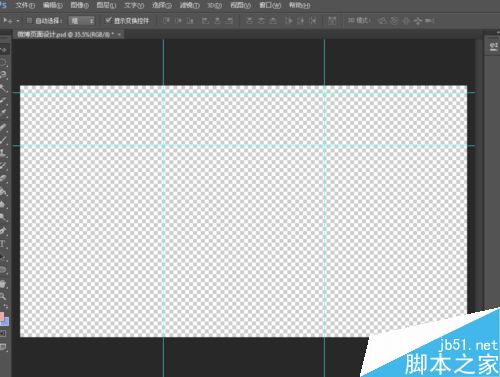
Task: Click the foreground color swatch
Action: pyautogui.click(x=2, y=316)
